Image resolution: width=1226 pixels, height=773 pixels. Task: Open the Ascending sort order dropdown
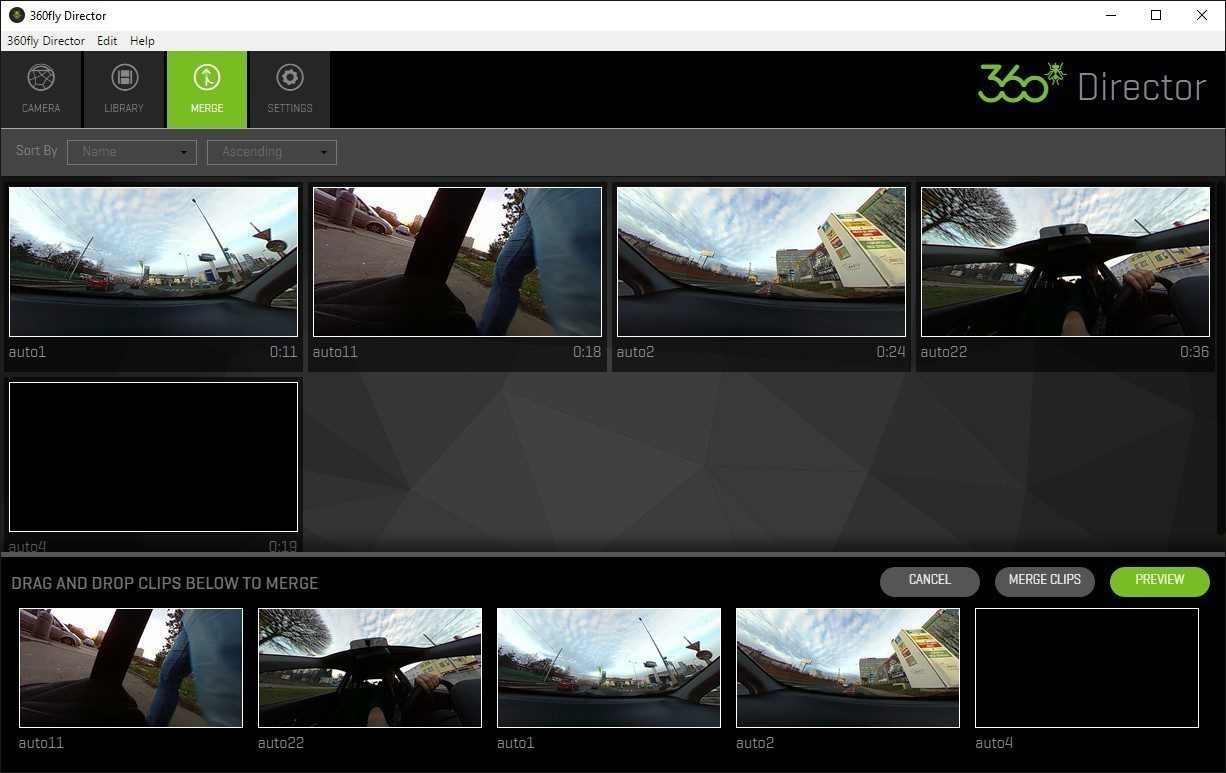coord(272,152)
